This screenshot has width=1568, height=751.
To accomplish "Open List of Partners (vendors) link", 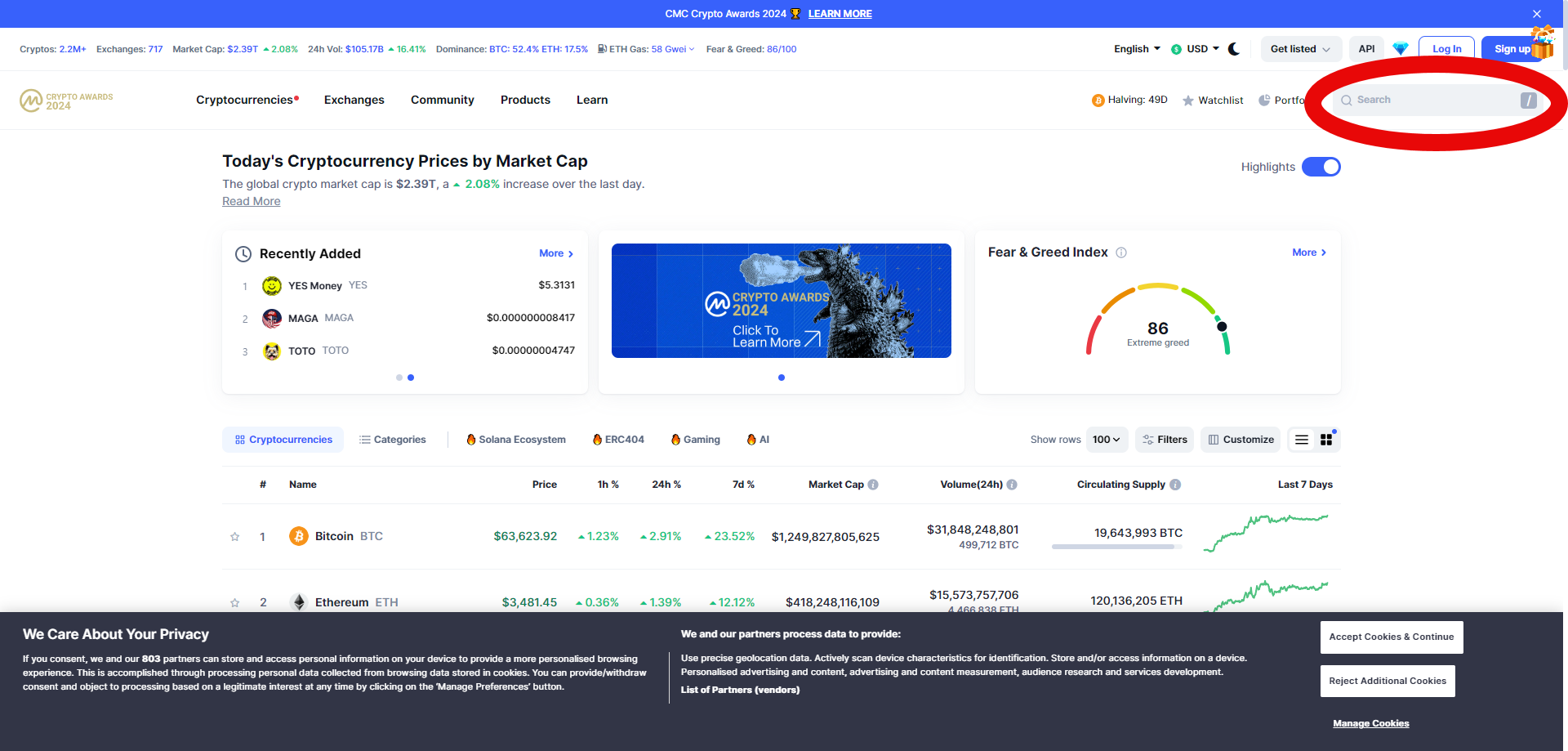I will click(741, 690).
